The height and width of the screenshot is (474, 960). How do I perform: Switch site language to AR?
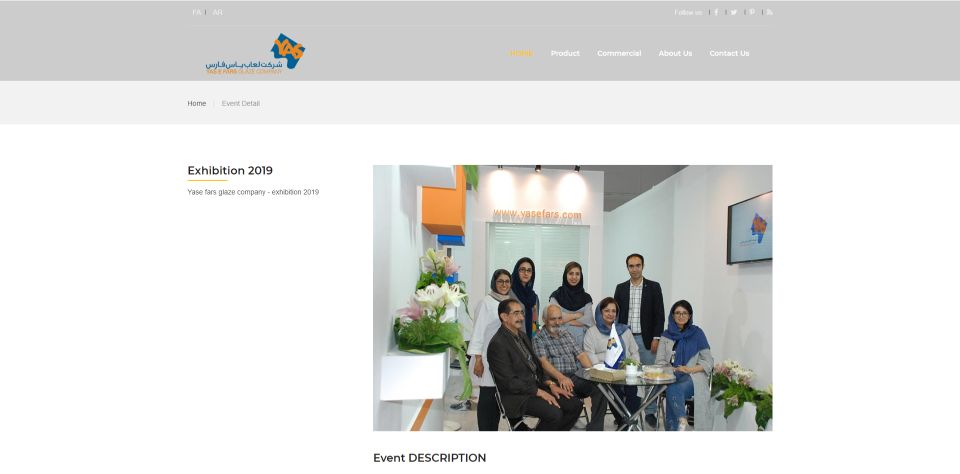(x=217, y=12)
